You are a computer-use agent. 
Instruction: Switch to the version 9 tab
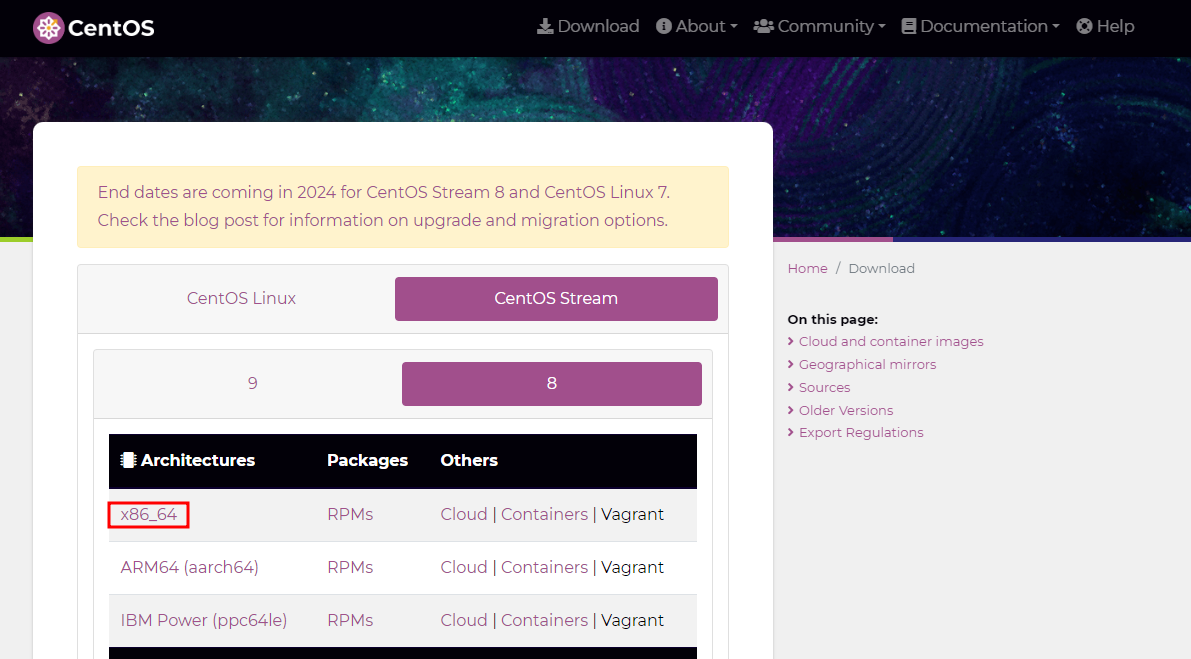point(253,383)
